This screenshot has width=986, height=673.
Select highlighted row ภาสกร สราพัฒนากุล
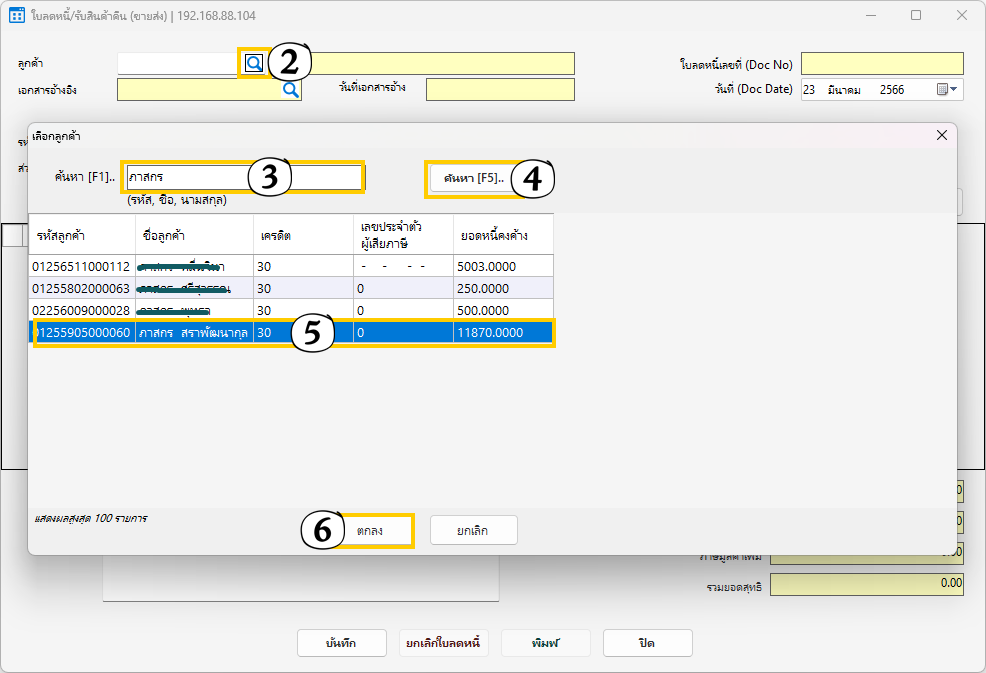(x=194, y=332)
